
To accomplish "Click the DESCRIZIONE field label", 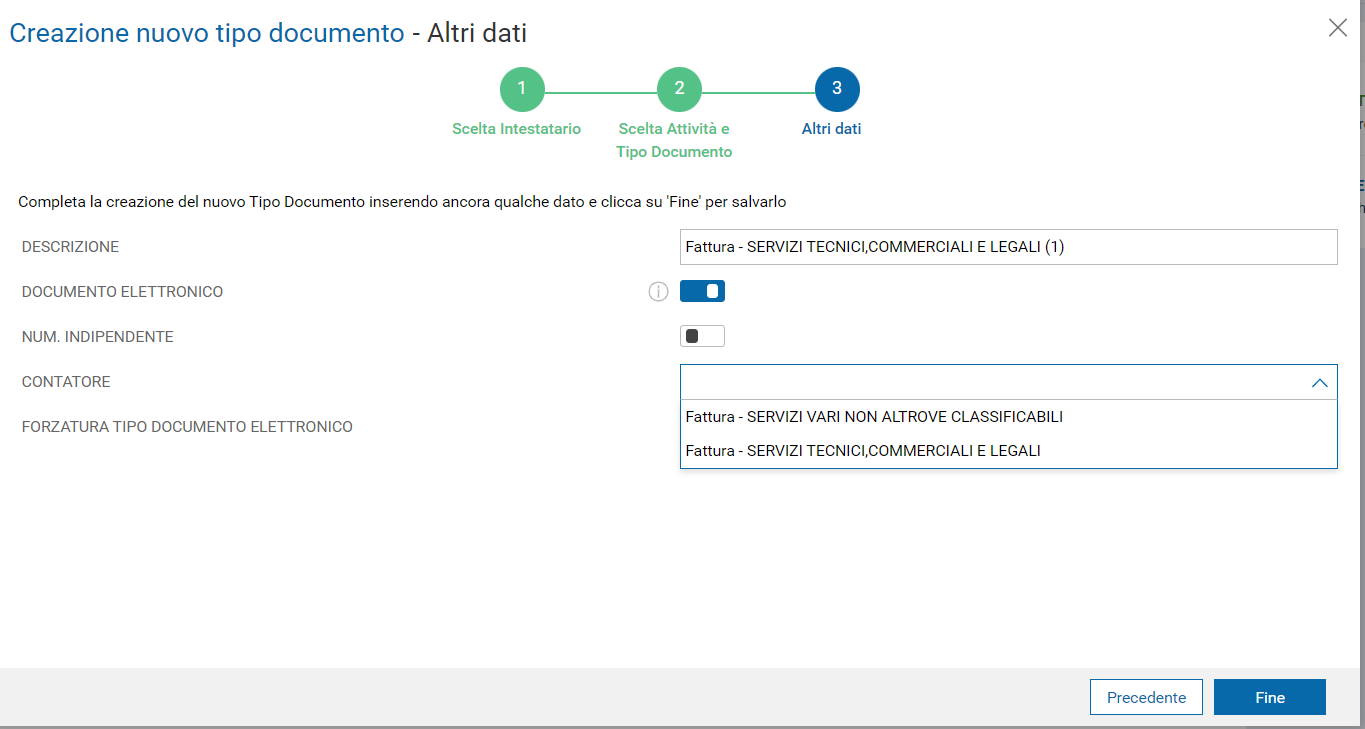I will 70,247.
